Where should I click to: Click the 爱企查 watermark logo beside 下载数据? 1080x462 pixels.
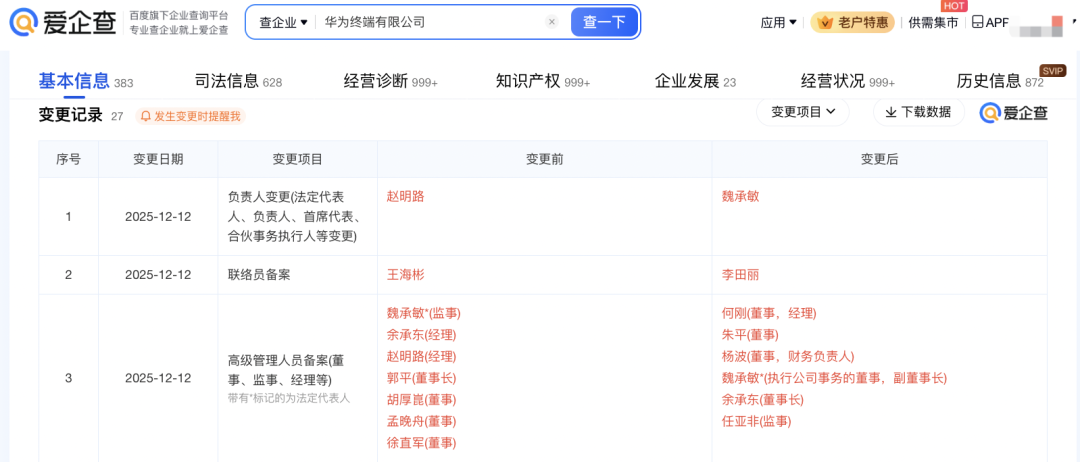coord(1014,112)
